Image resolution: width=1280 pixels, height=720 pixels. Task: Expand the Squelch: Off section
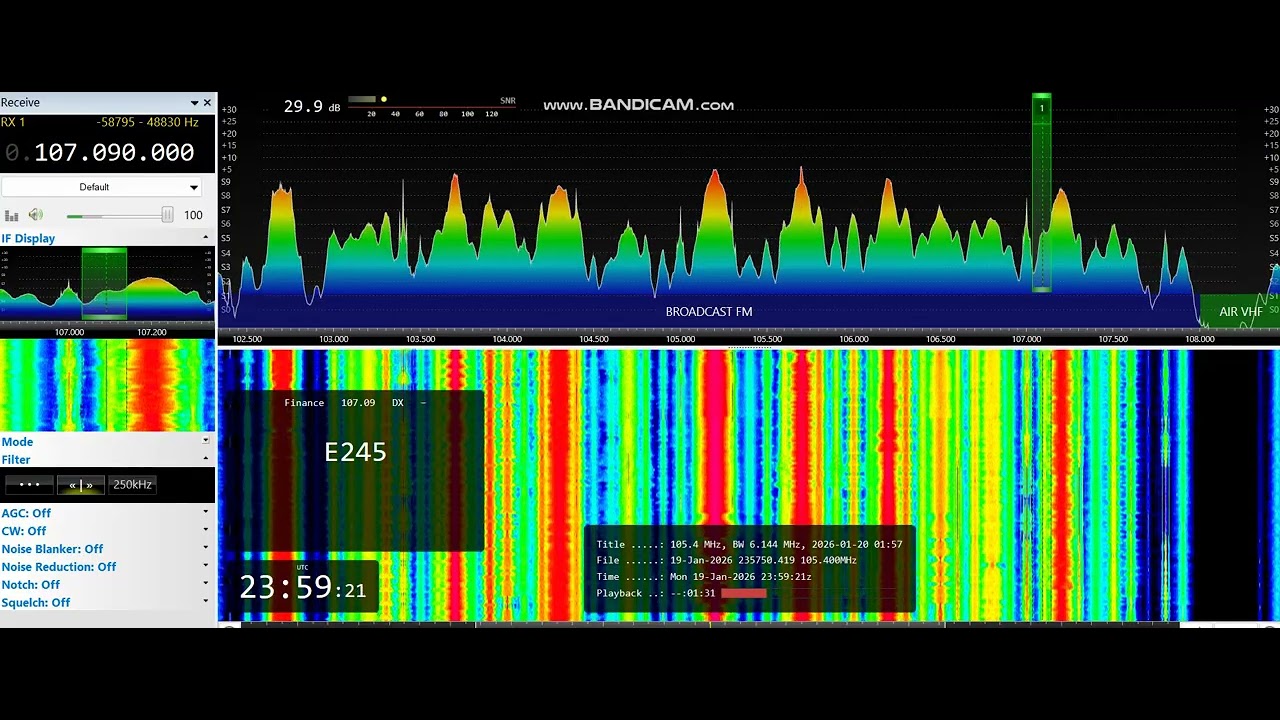click(x=206, y=603)
